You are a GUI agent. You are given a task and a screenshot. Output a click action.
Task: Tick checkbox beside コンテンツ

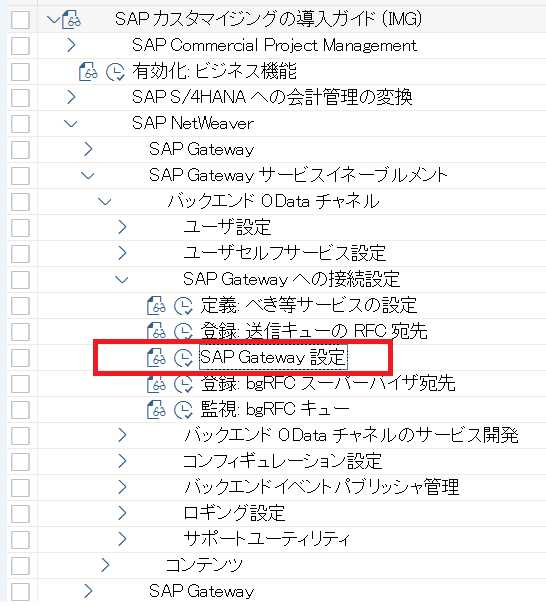[20, 566]
